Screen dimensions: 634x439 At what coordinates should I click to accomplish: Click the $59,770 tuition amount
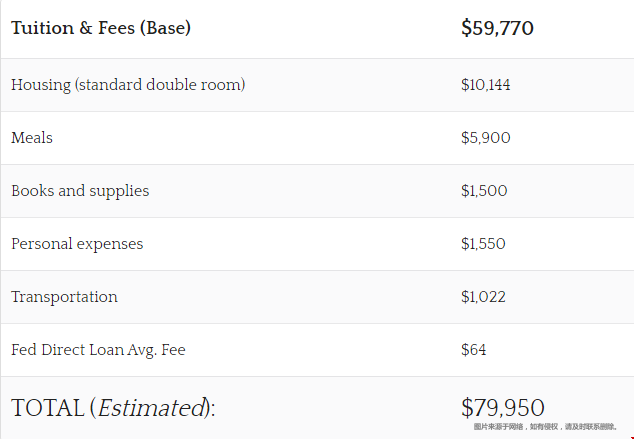pos(497,28)
